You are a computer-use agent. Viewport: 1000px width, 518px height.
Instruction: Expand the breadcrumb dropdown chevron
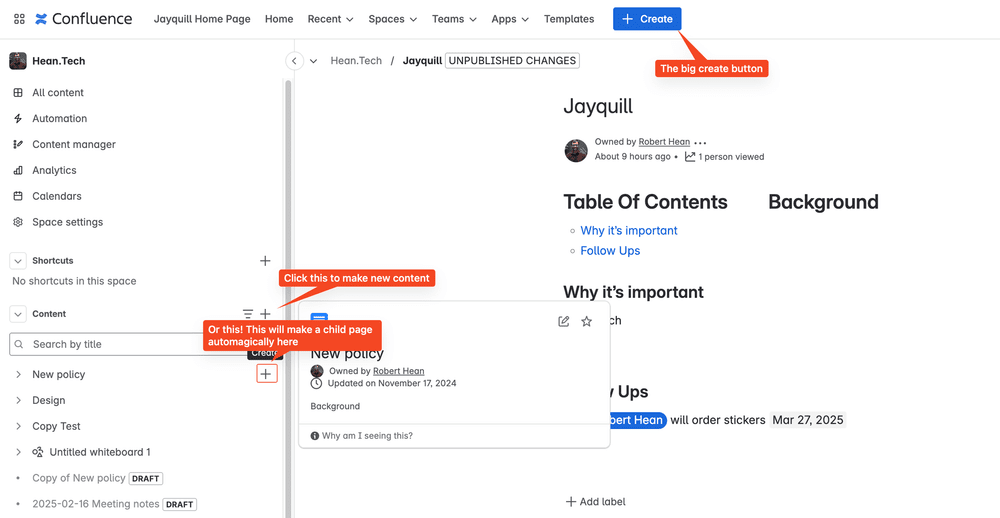tap(314, 61)
